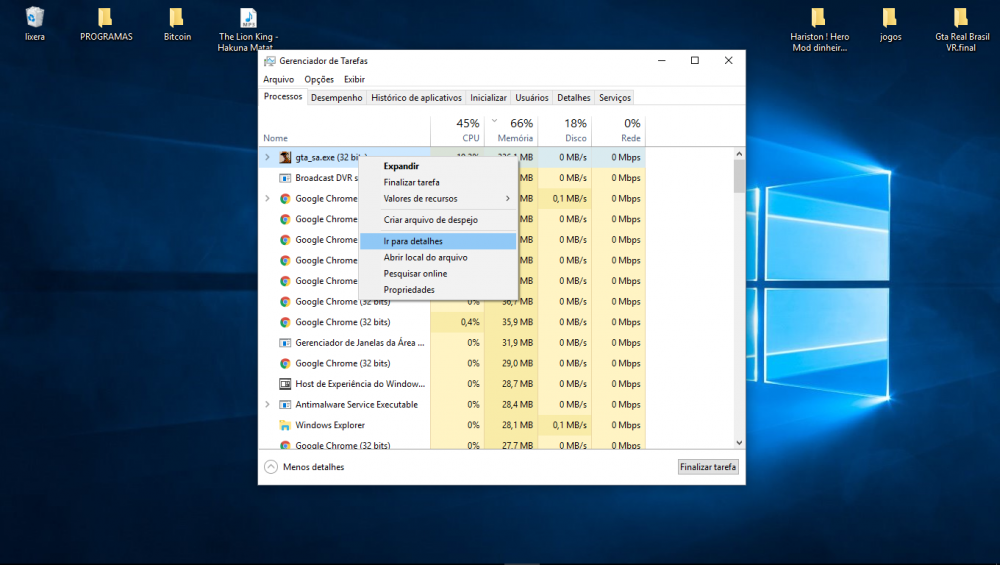Screen dimensions: 1000x565
Task: Open the Opções menu
Action: point(319,79)
